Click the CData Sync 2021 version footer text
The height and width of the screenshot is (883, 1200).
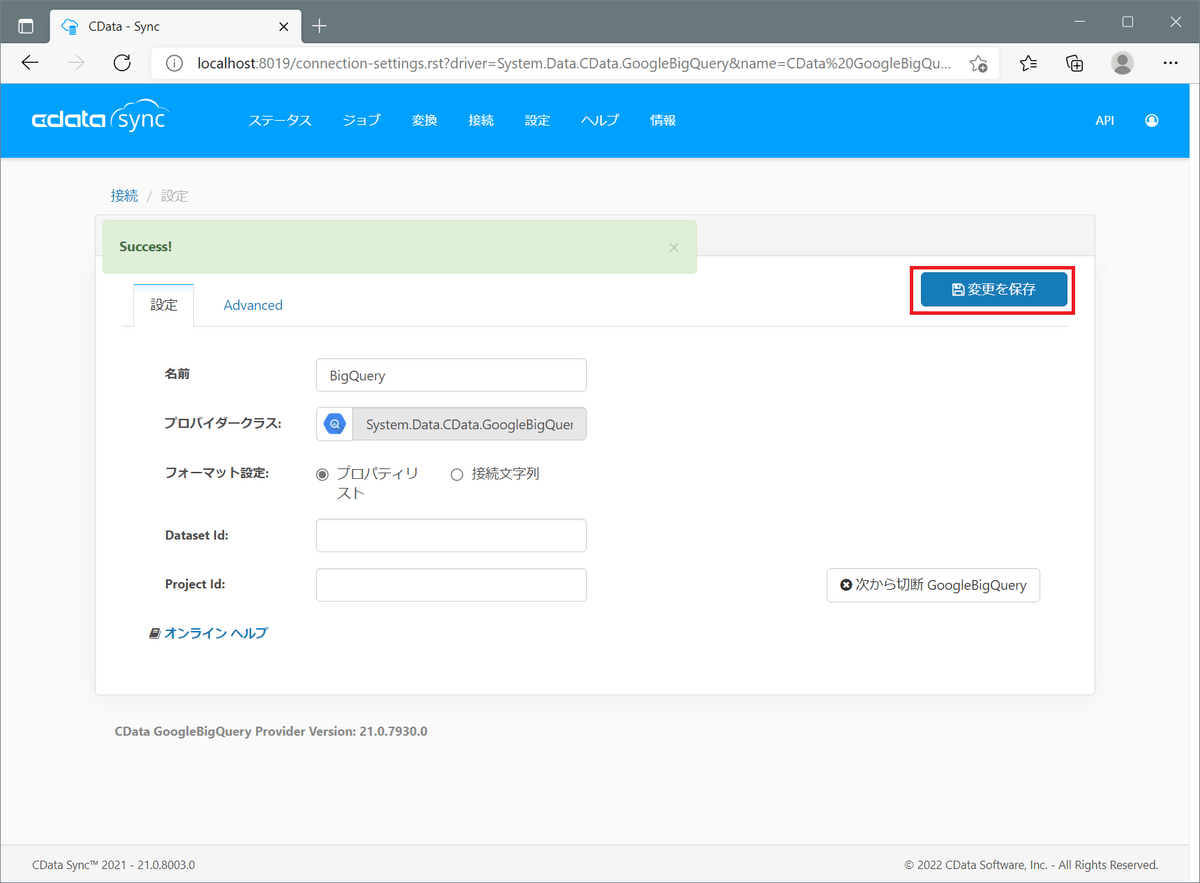point(113,865)
